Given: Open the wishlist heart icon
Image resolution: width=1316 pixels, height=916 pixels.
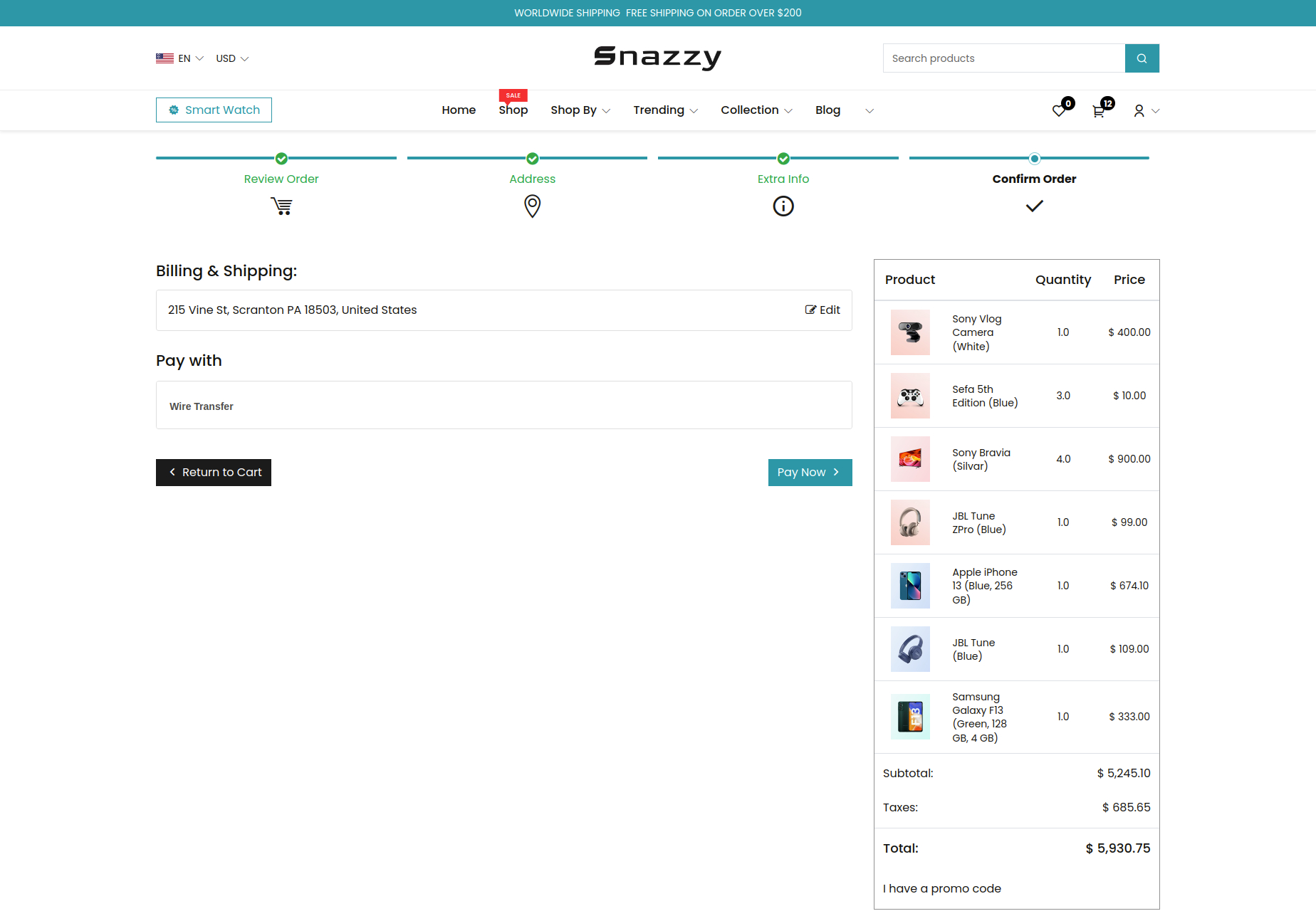Looking at the screenshot, I should coord(1059,111).
